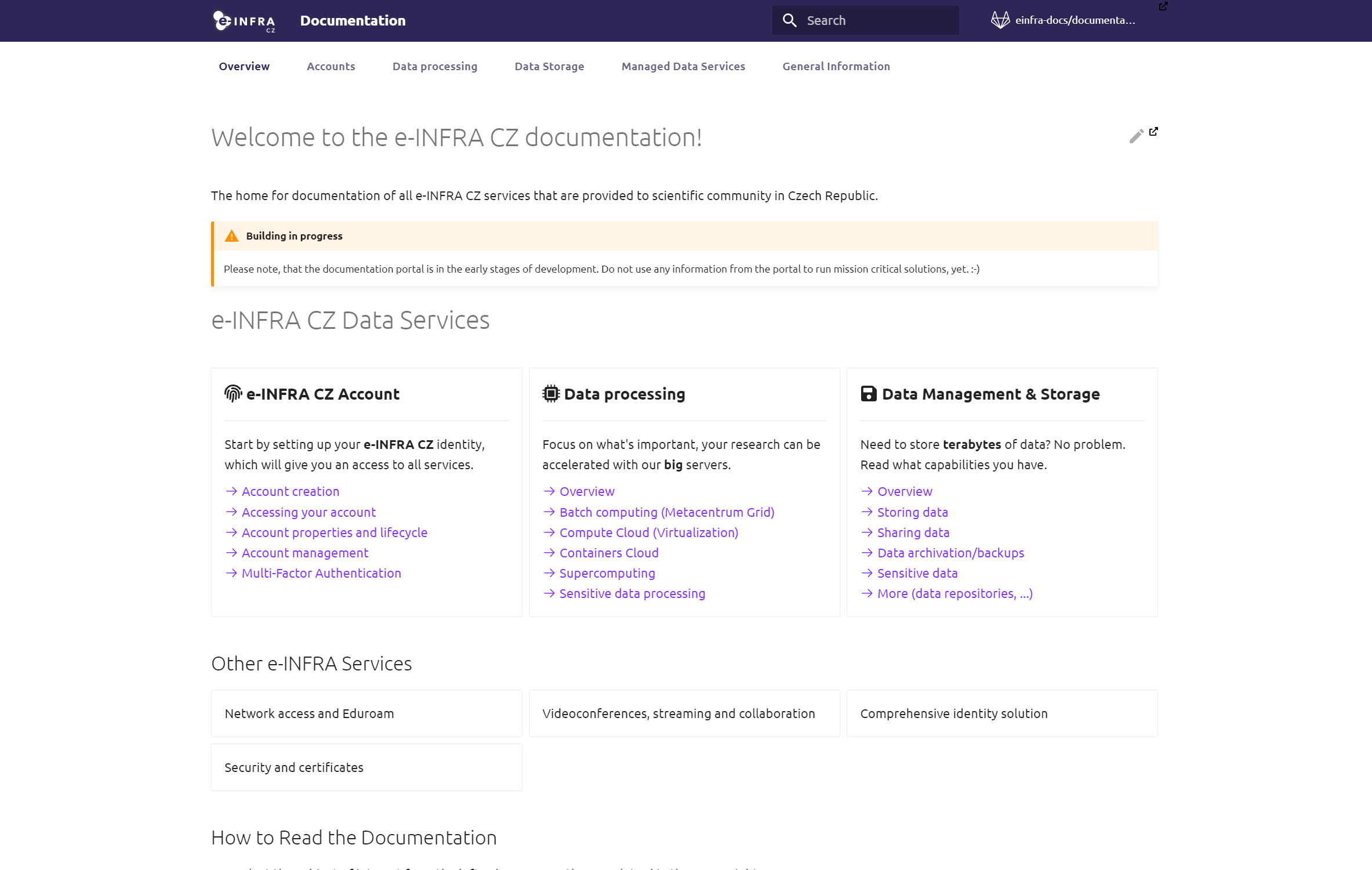Click the 'How to Read the Documentation' heading
This screenshot has width=1372, height=870.
(354, 838)
